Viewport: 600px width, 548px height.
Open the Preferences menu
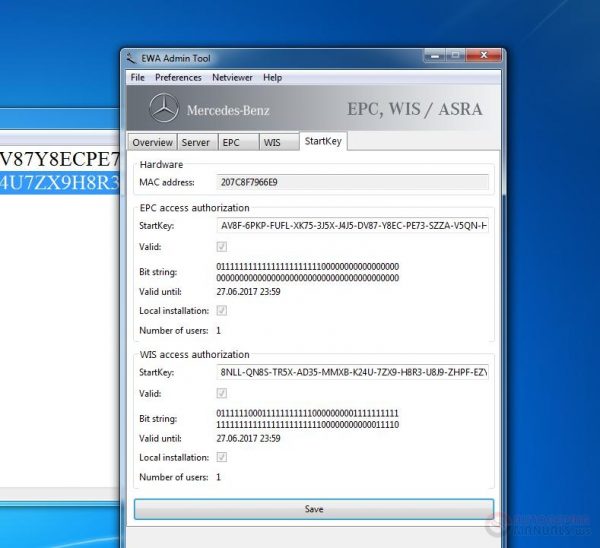[178, 78]
